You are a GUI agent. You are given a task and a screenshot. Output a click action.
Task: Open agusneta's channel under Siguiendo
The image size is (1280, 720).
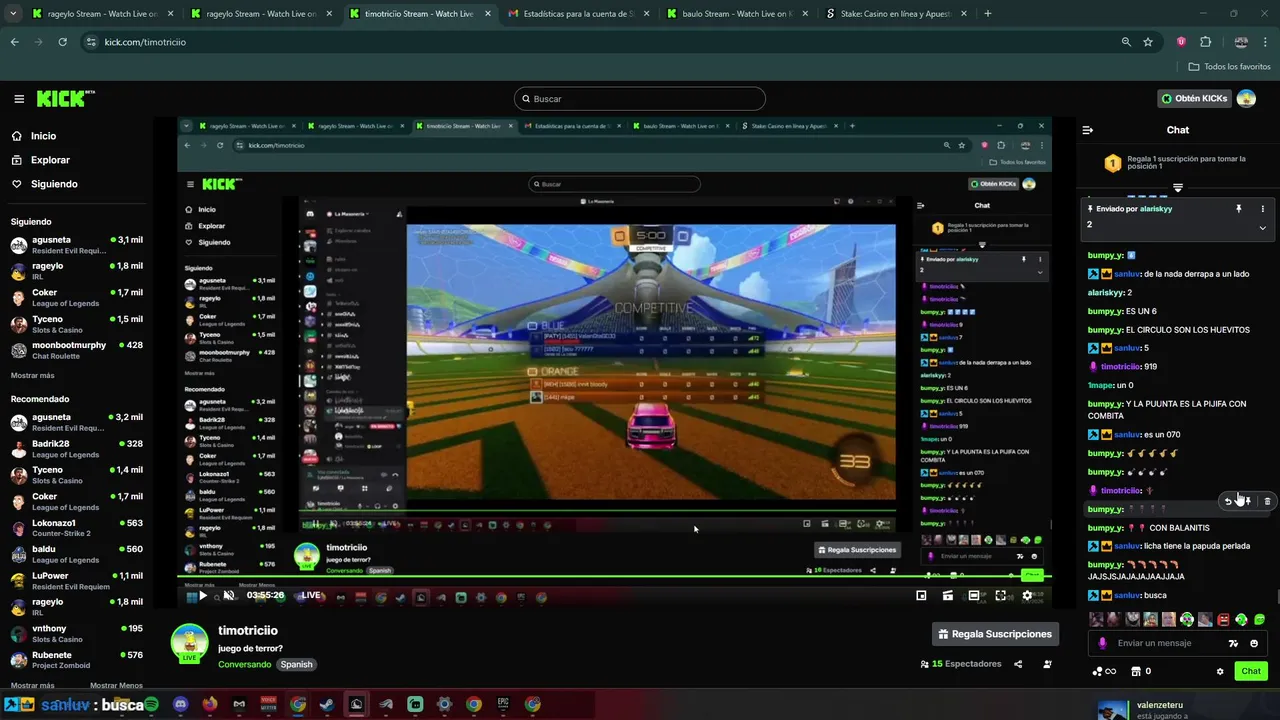click(77, 245)
